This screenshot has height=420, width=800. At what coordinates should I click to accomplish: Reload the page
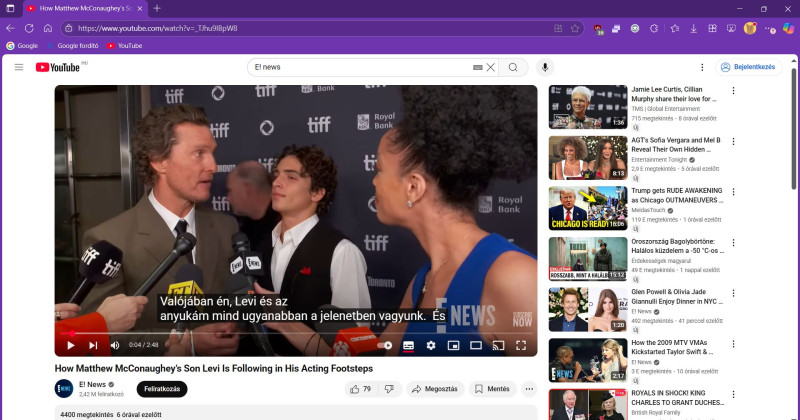point(29,29)
